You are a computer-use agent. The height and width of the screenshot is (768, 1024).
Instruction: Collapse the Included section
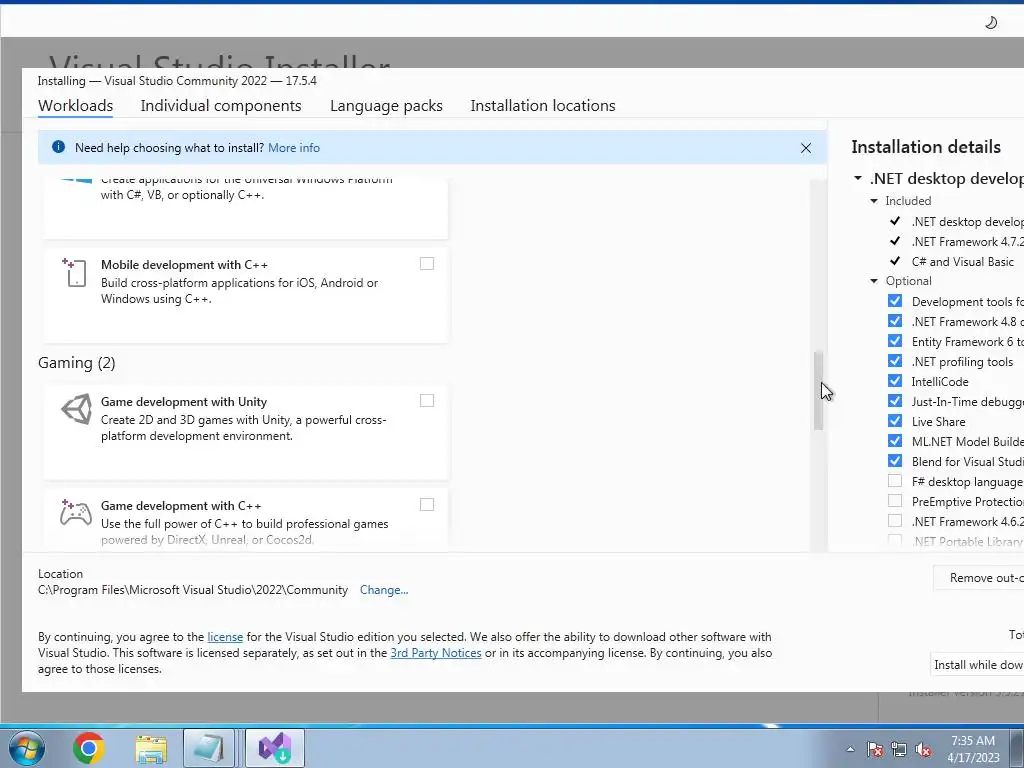[x=874, y=201]
